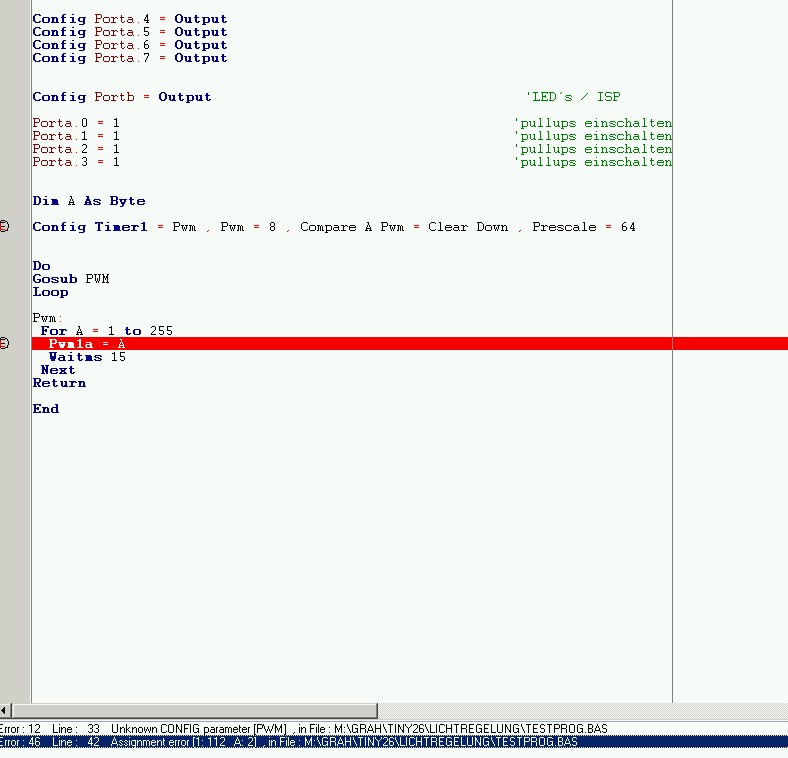
Task: Select Error 46 'Assignment error' row
Action: [394, 742]
